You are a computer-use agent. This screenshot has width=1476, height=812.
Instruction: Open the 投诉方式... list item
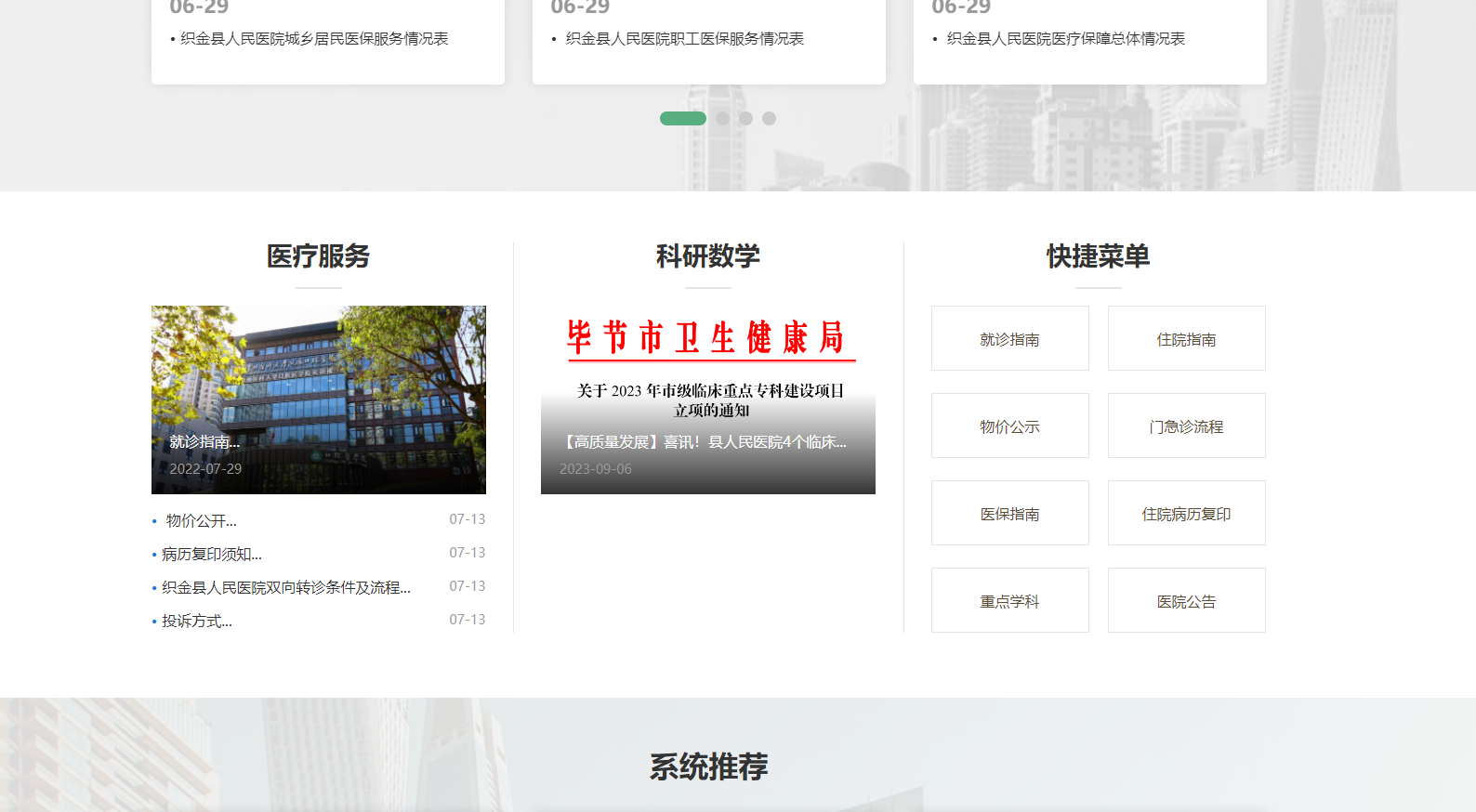pyautogui.click(x=197, y=622)
